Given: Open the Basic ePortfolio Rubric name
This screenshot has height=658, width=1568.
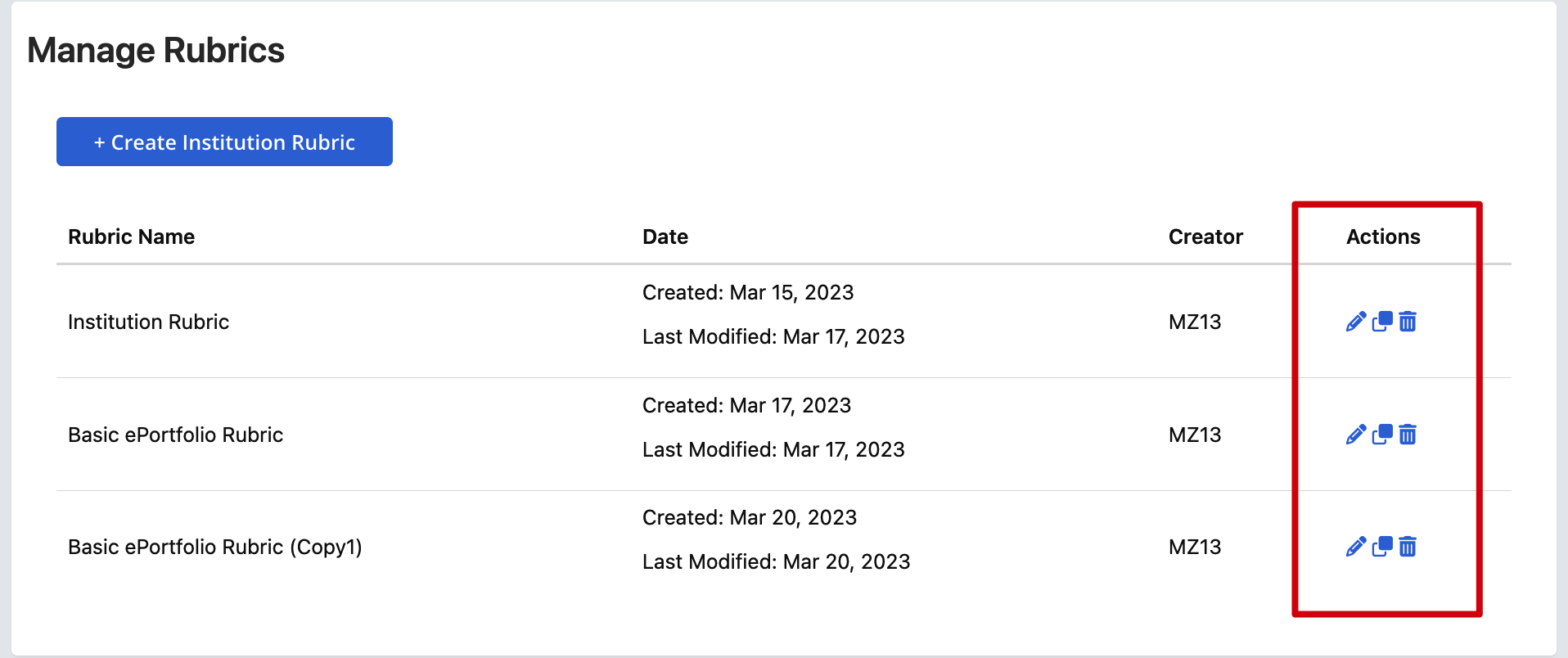Looking at the screenshot, I should click(175, 435).
